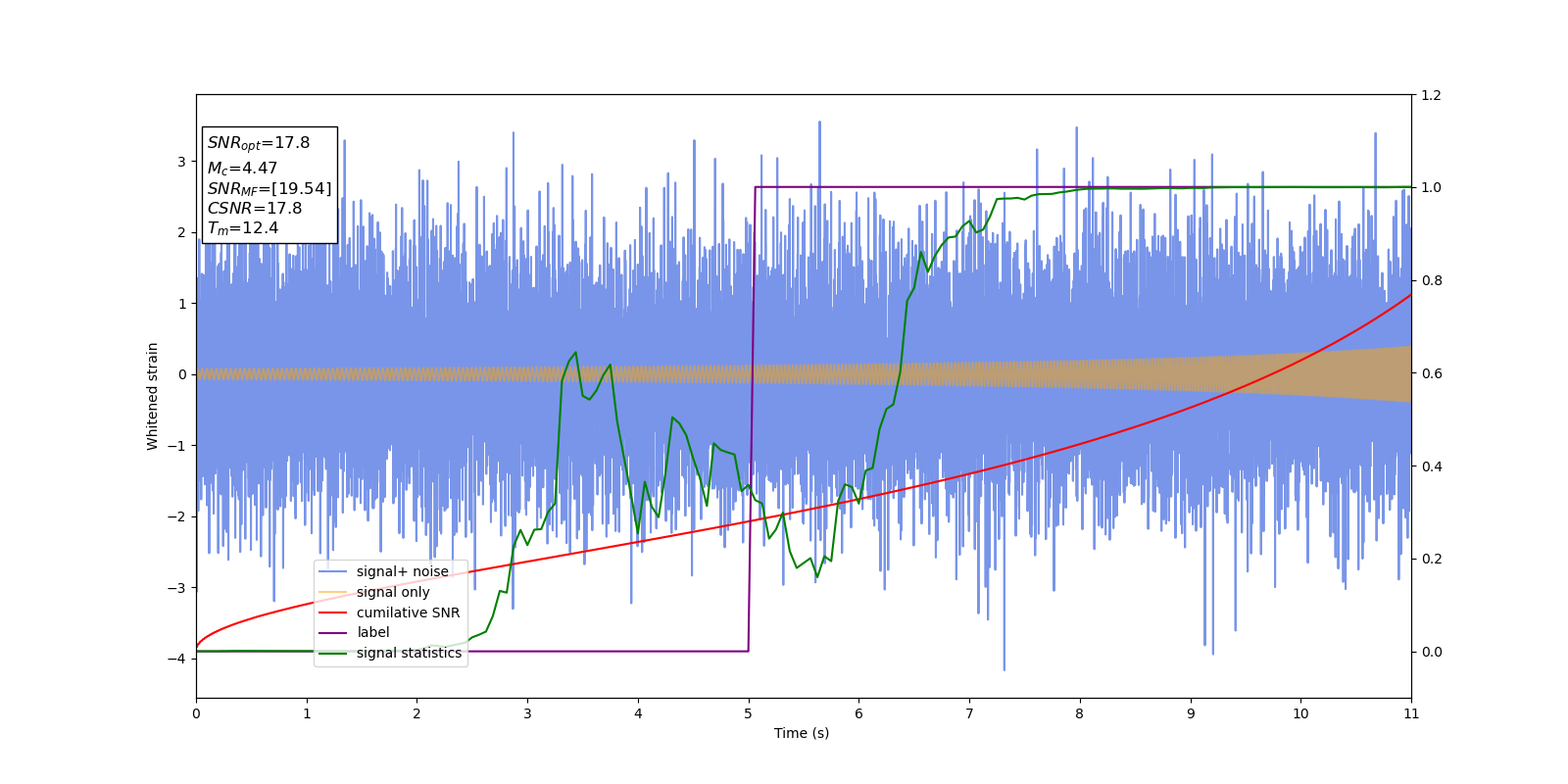Click the right y-axis tick label 0.6
The width and height of the screenshot is (1568, 784).
click(1431, 373)
